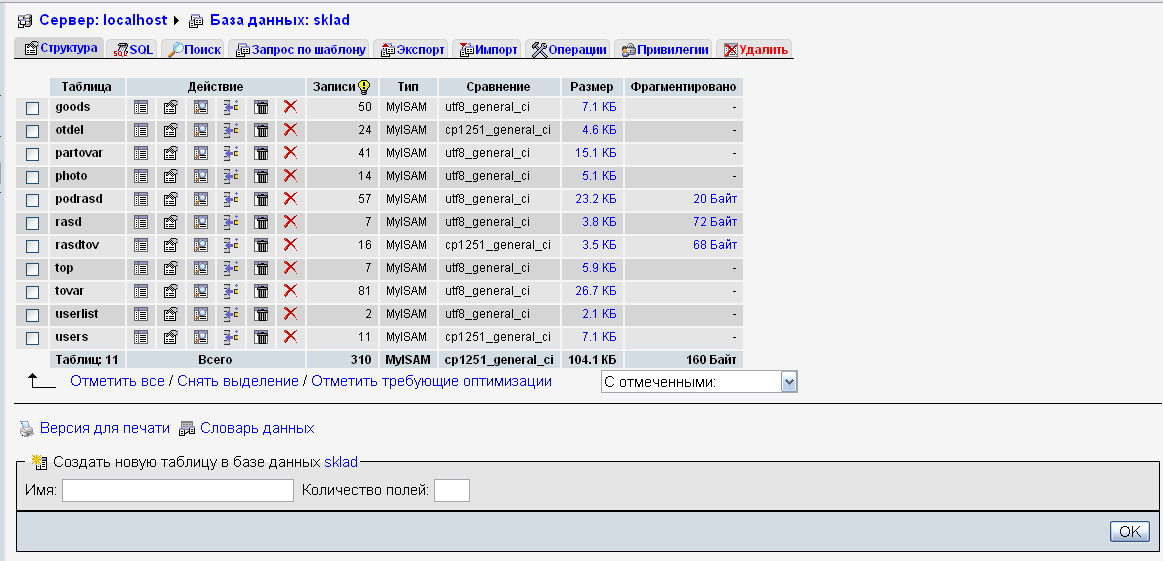Click the 'rasdtov' table name

tap(77, 245)
